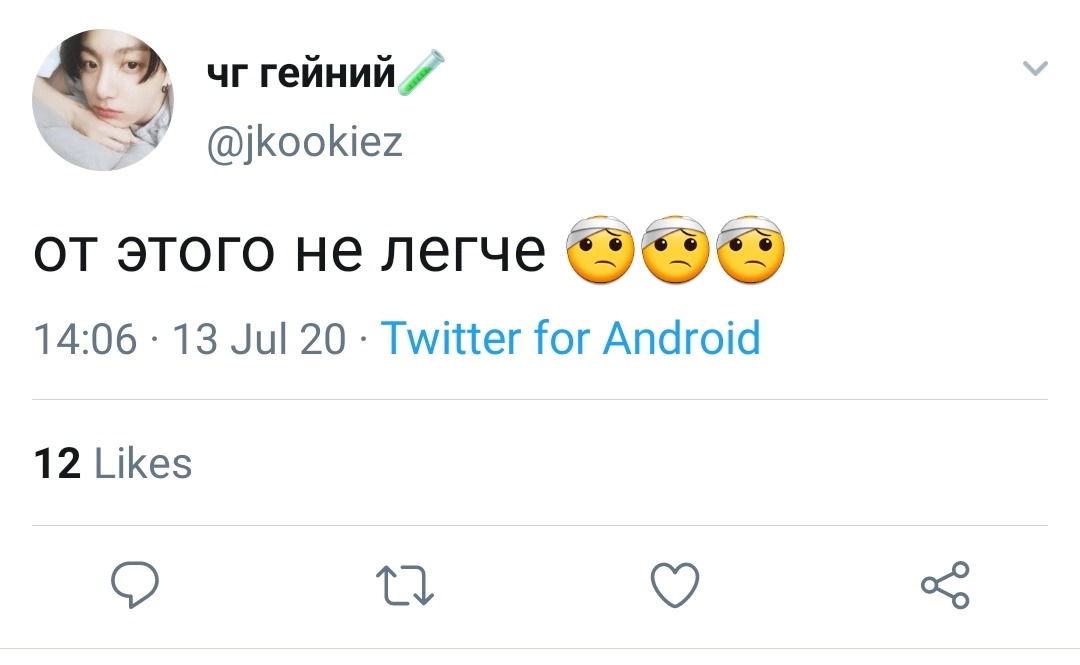Screen dimensions: 1080x665
Task: Click the word Likes label
Action: tap(143, 463)
